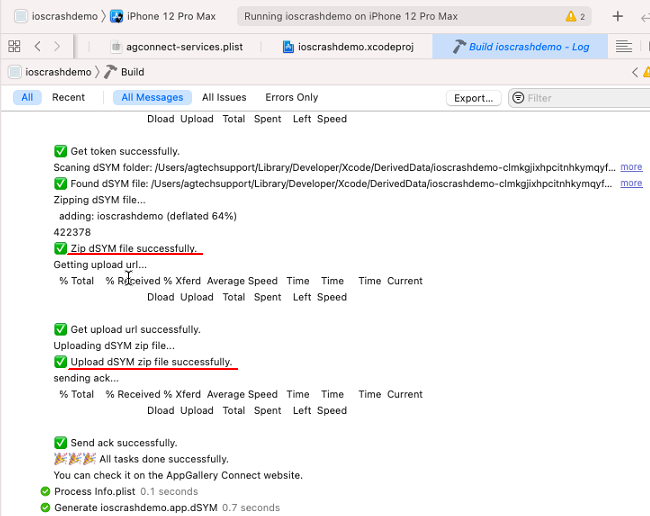Image resolution: width=650 pixels, height=516 pixels.
Task: Click the ioscrashdemo scheme icon in toolbar
Action: (21, 17)
